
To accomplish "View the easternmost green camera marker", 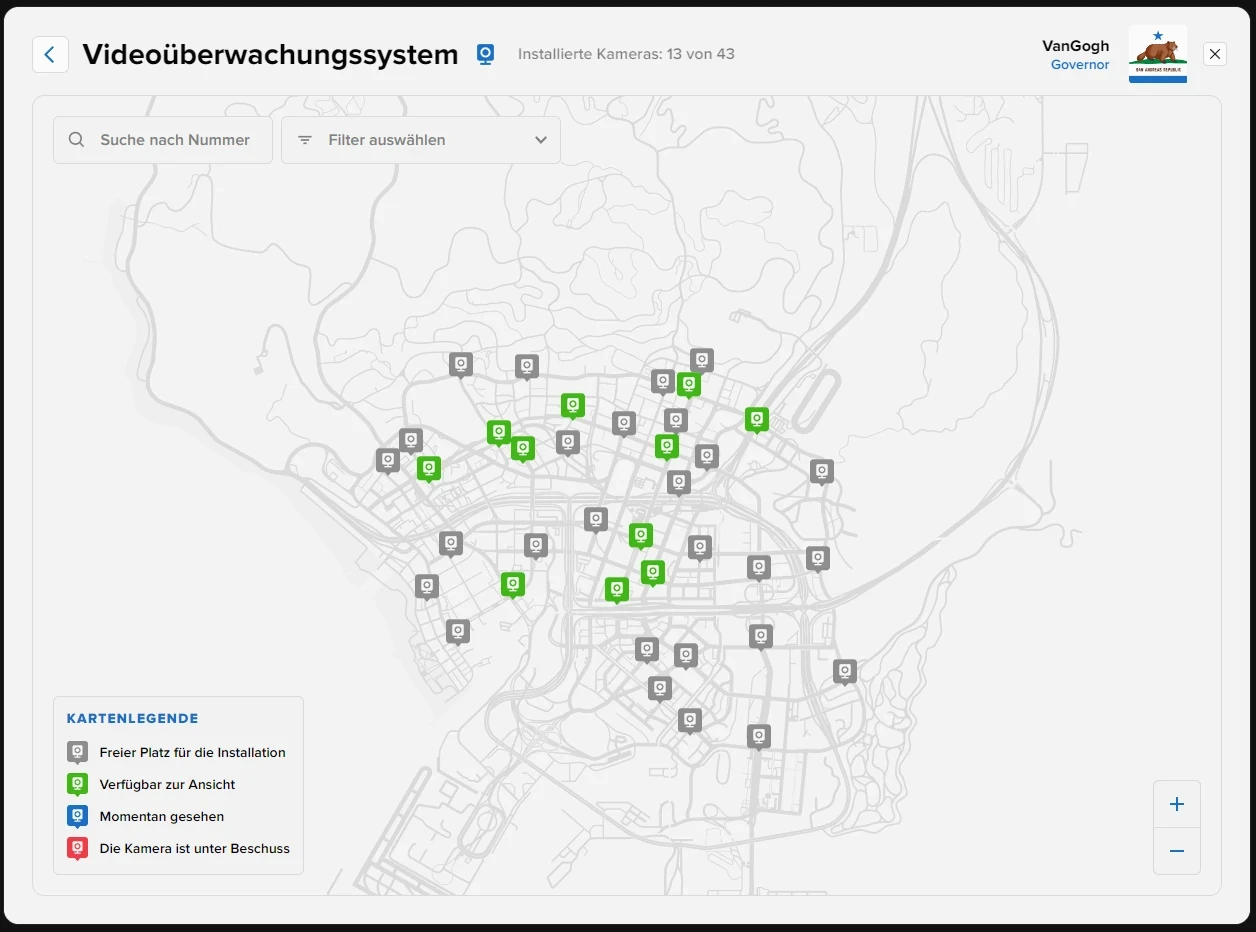I will coord(757,419).
